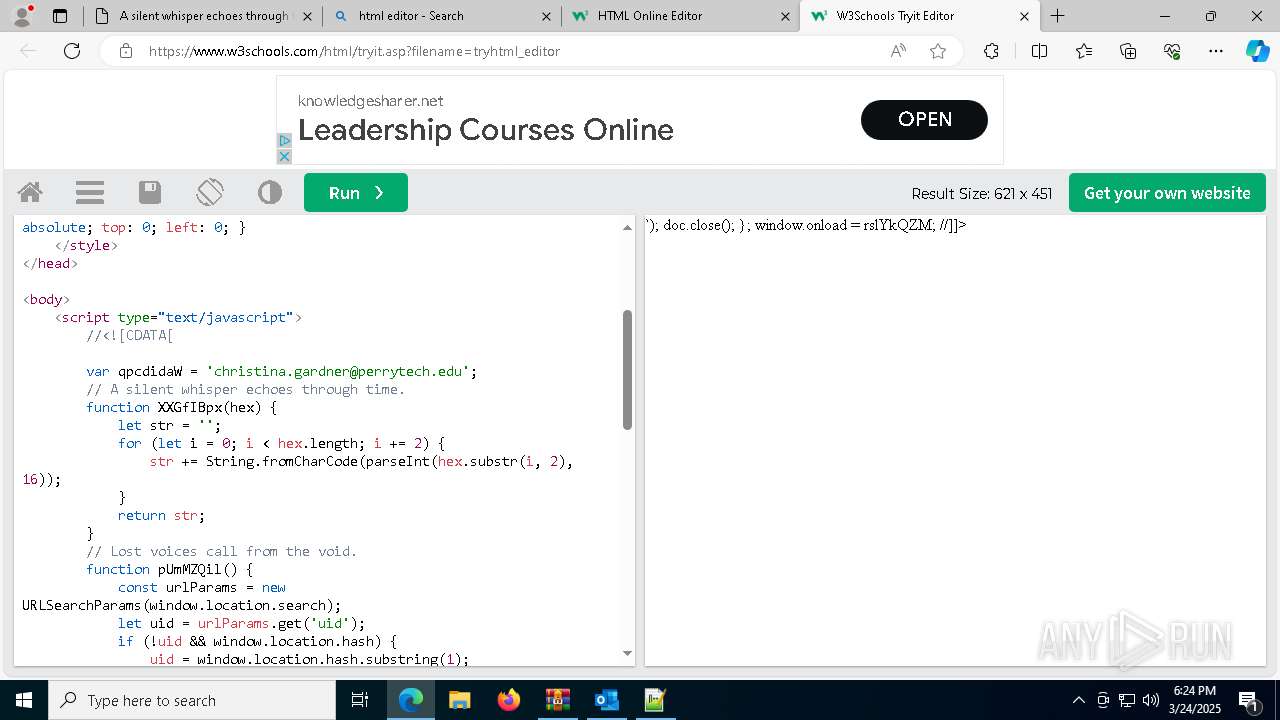Open the browser Extensions icon
This screenshot has height=720, width=1280.
(991, 51)
